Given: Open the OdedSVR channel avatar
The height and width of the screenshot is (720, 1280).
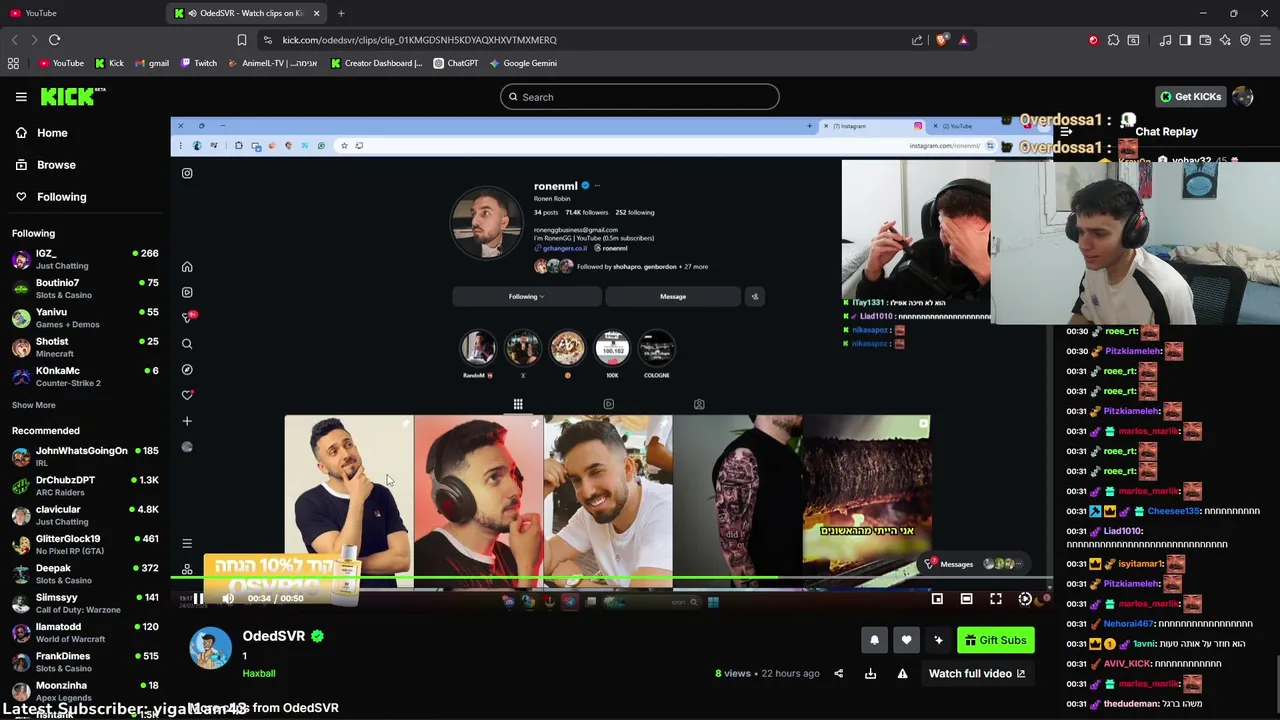Looking at the screenshot, I should 210,648.
